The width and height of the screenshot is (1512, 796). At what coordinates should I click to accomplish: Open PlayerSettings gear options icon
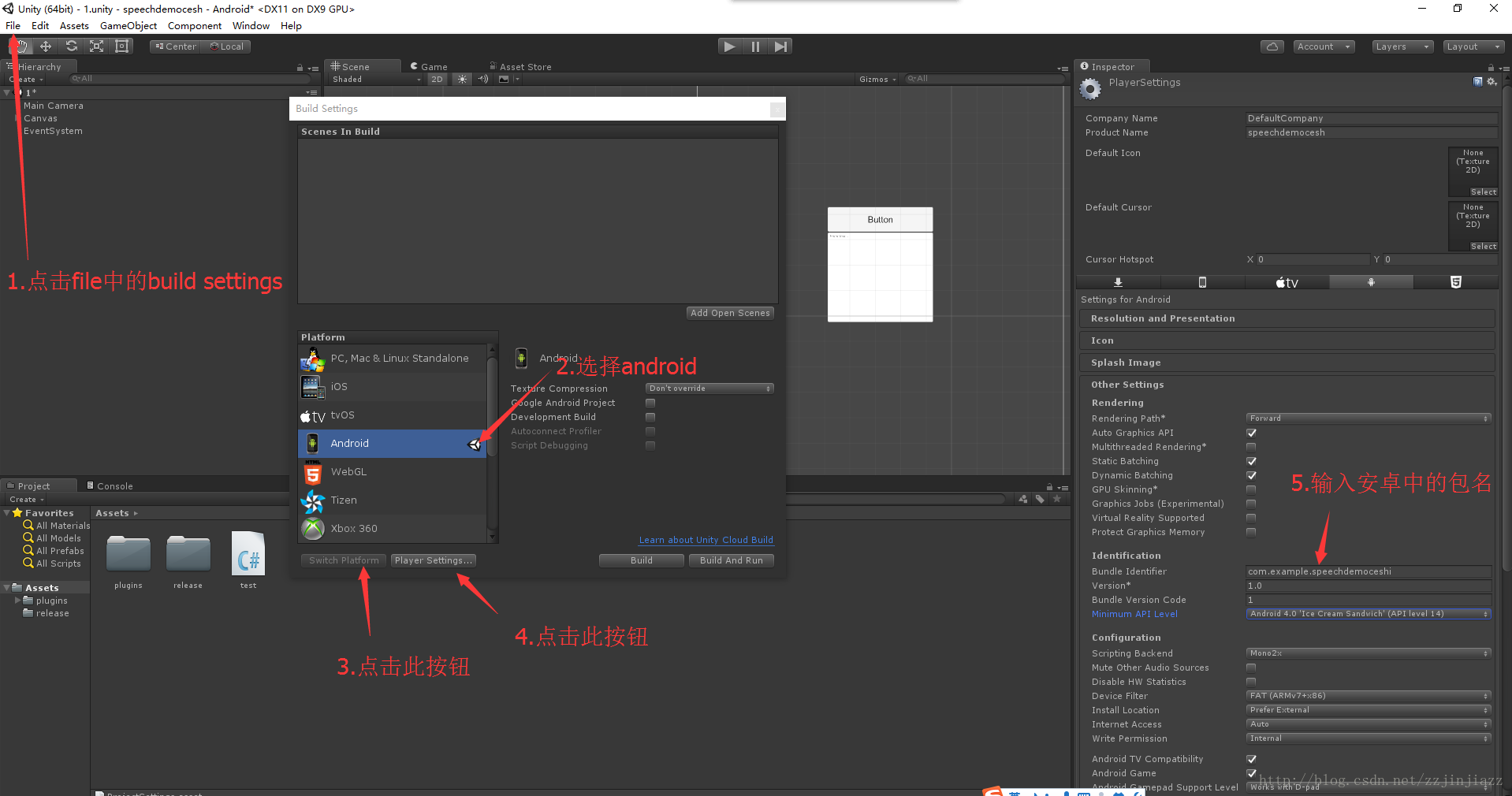[1491, 82]
